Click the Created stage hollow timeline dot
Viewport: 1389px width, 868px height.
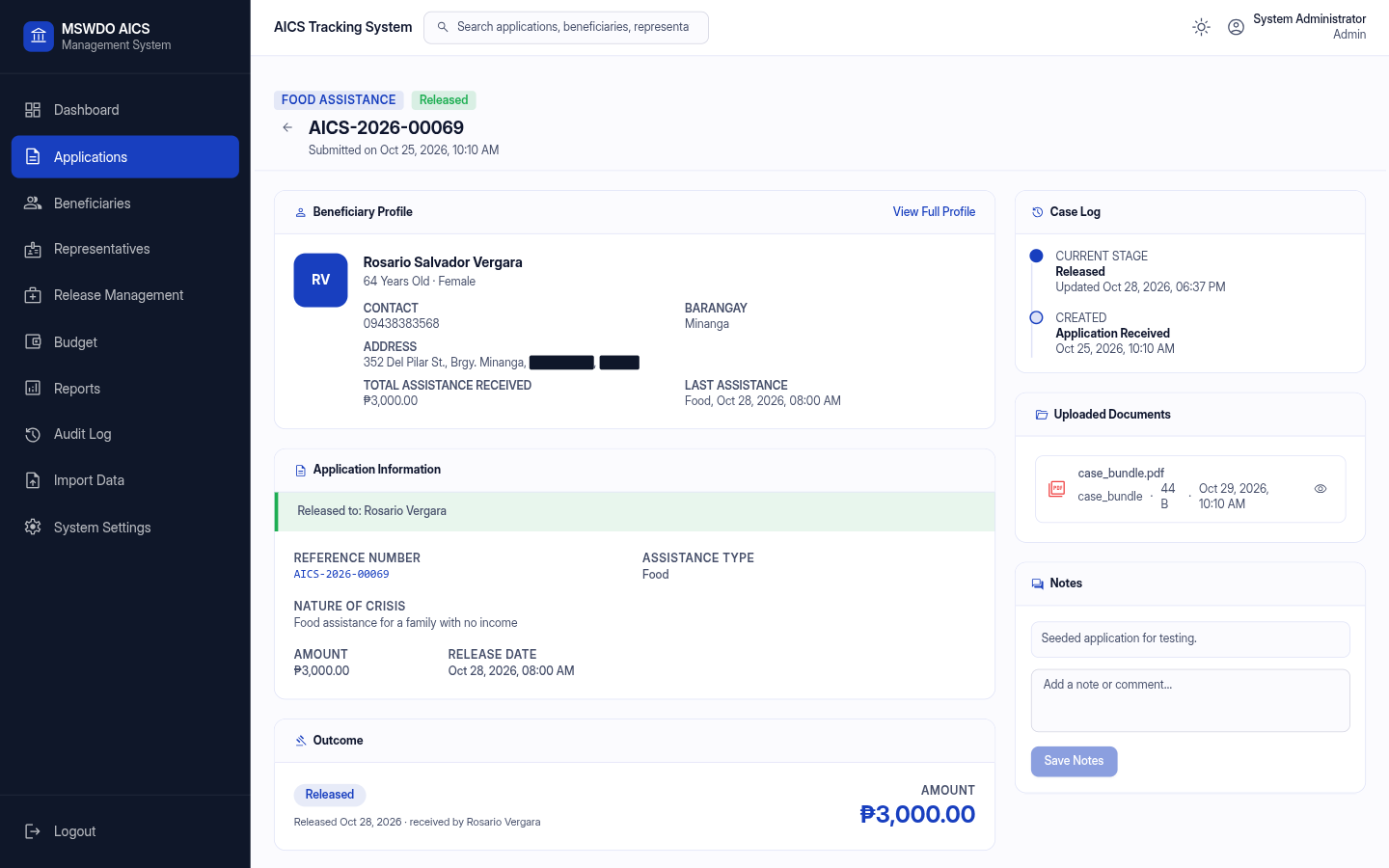pyautogui.click(x=1037, y=318)
